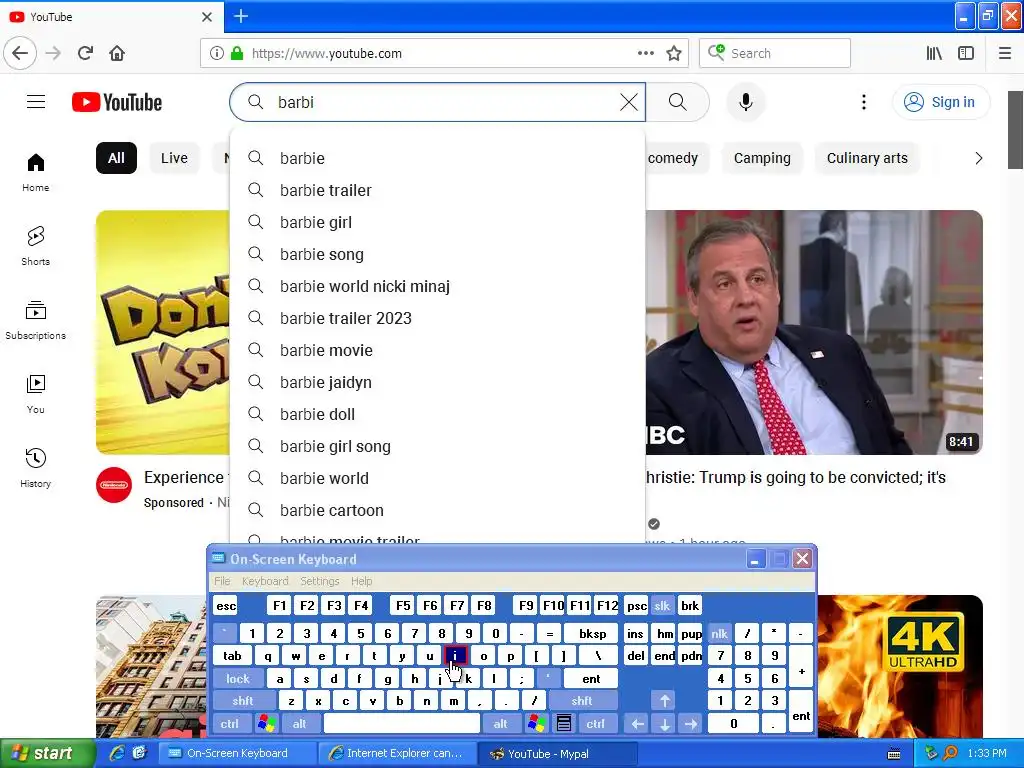The height and width of the screenshot is (768, 1024).
Task: Select the Camping filter chip
Action: pyautogui.click(x=762, y=158)
